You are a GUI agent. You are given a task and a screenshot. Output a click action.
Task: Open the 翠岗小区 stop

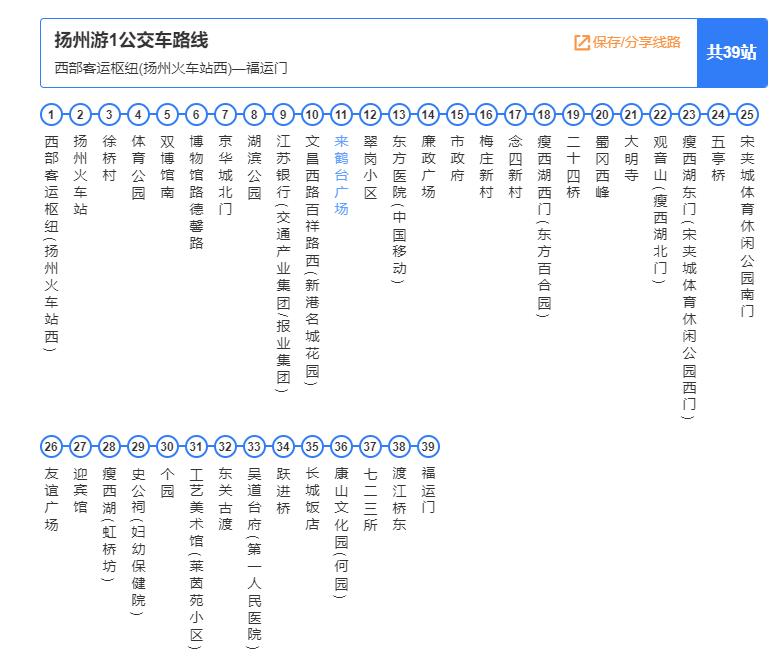point(370,166)
